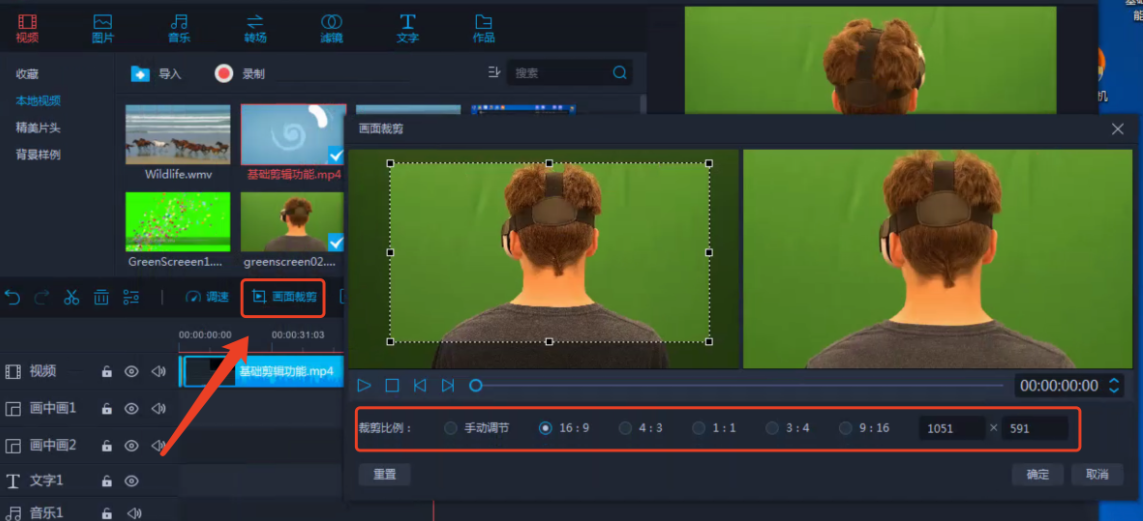The height and width of the screenshot is (521, 1143).
Task: Select the Wildlife.wmv thumbnail
Action: [x=178, y=135]
